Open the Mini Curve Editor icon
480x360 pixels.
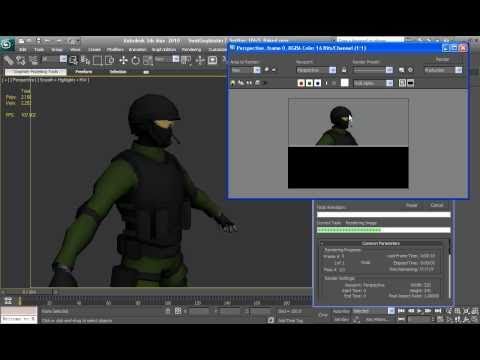point(8,301)
